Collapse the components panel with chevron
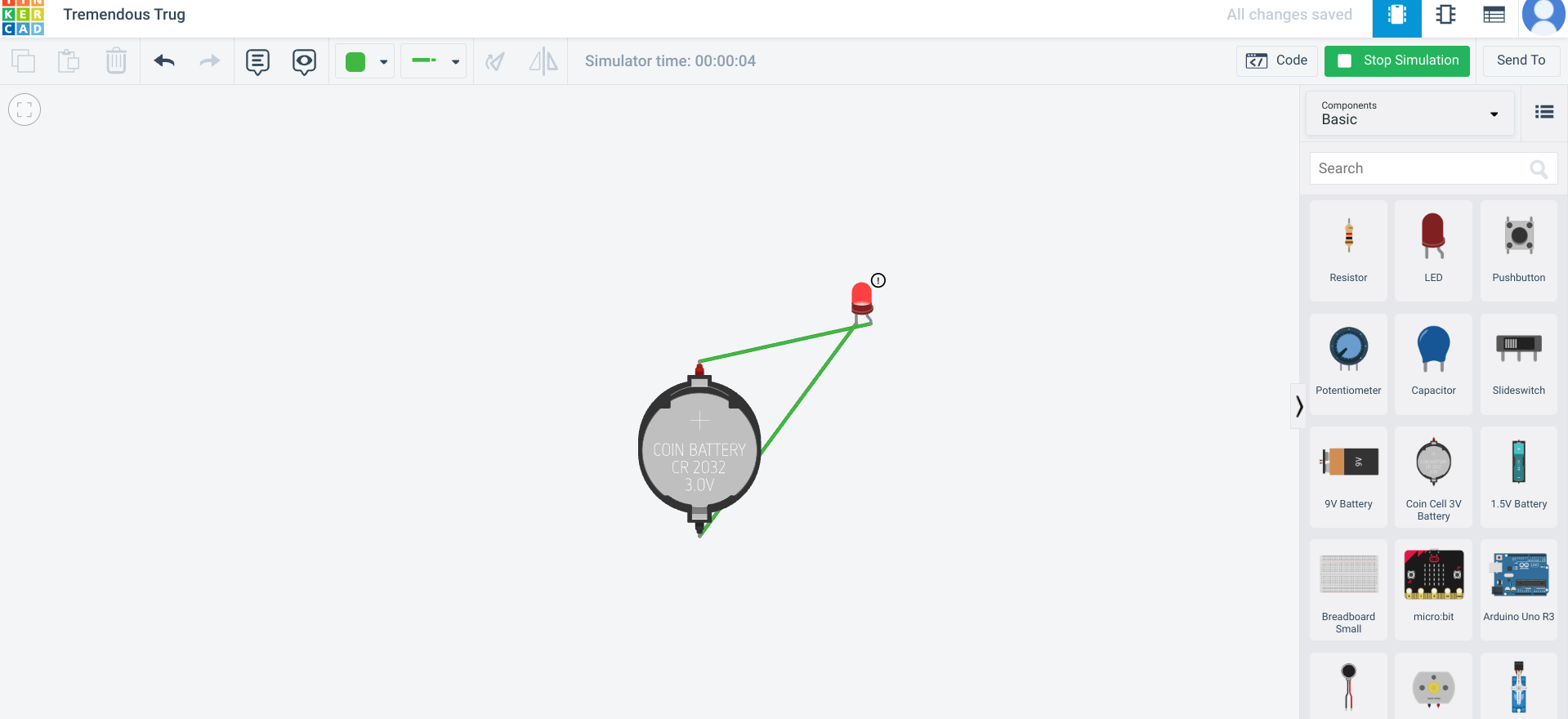 click(1298, 406)
